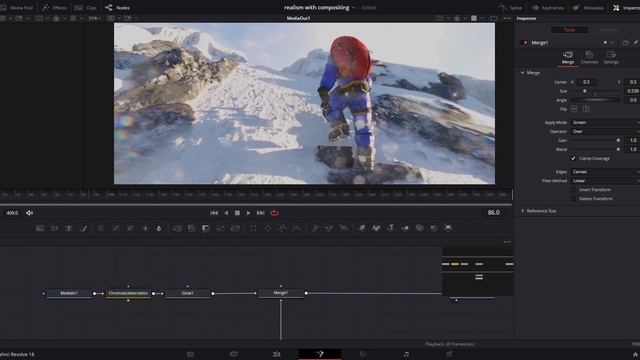Toggle Merge1 node color dot in Inspector
The width and height of the screenshot is (640, 360).
525,42
